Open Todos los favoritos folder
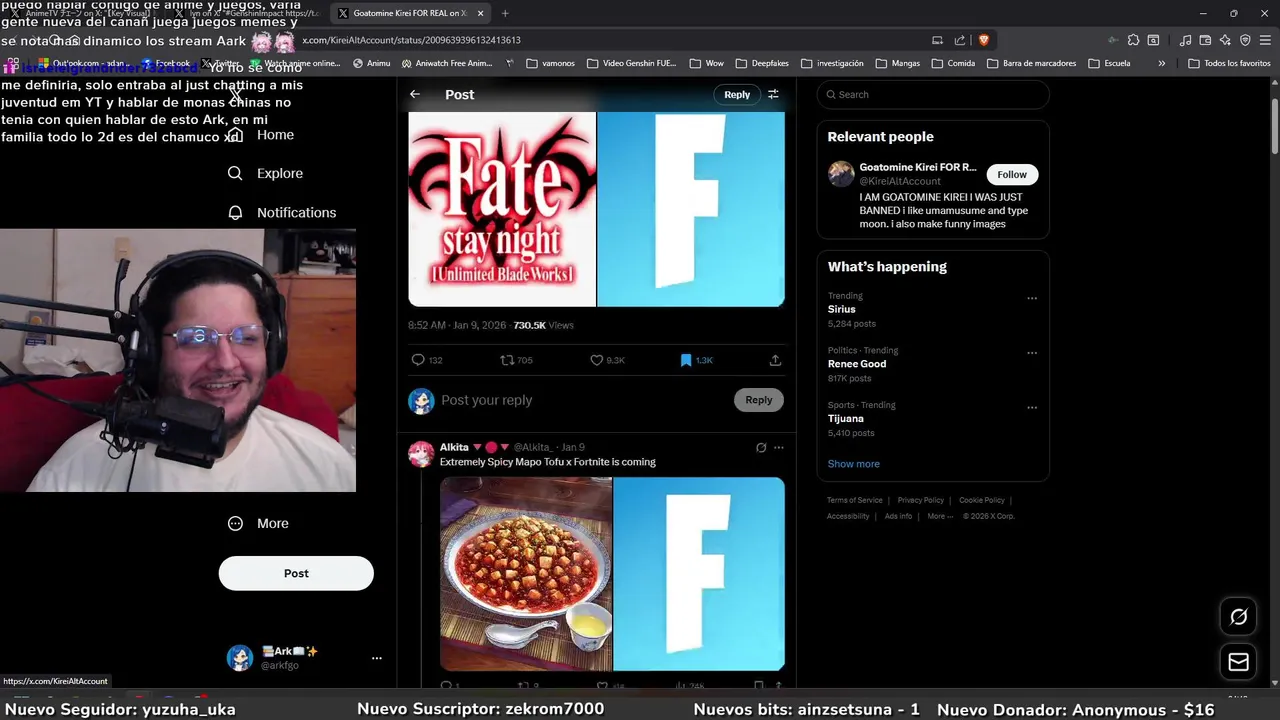The image size is (1280, 720). [1229, 63]
